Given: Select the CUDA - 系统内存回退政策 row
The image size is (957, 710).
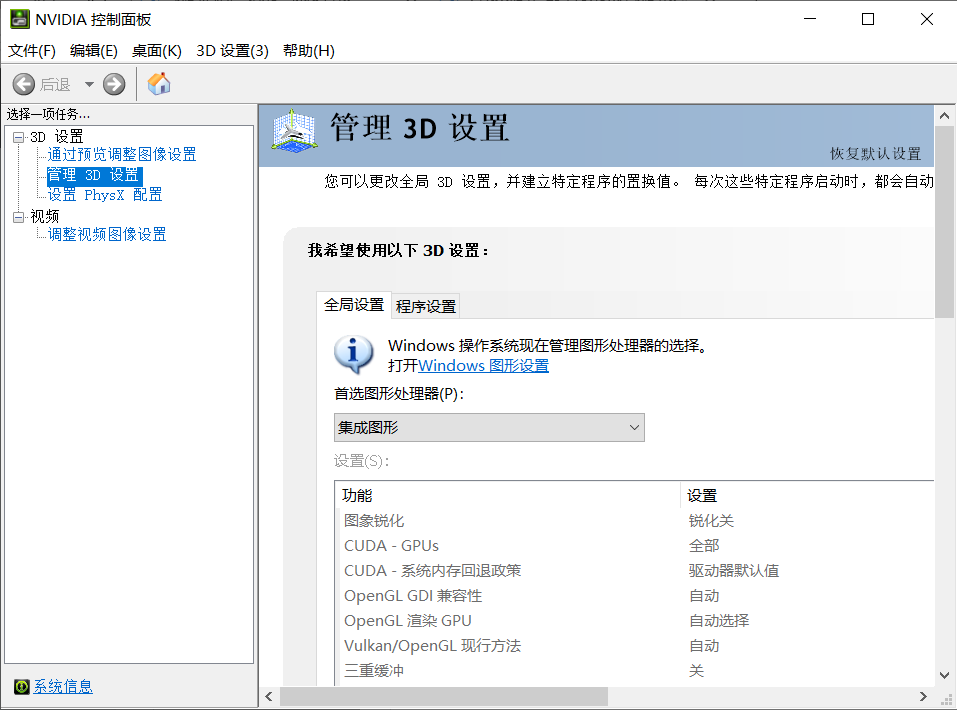Looking at the screenshot, I should pos(635,571).
